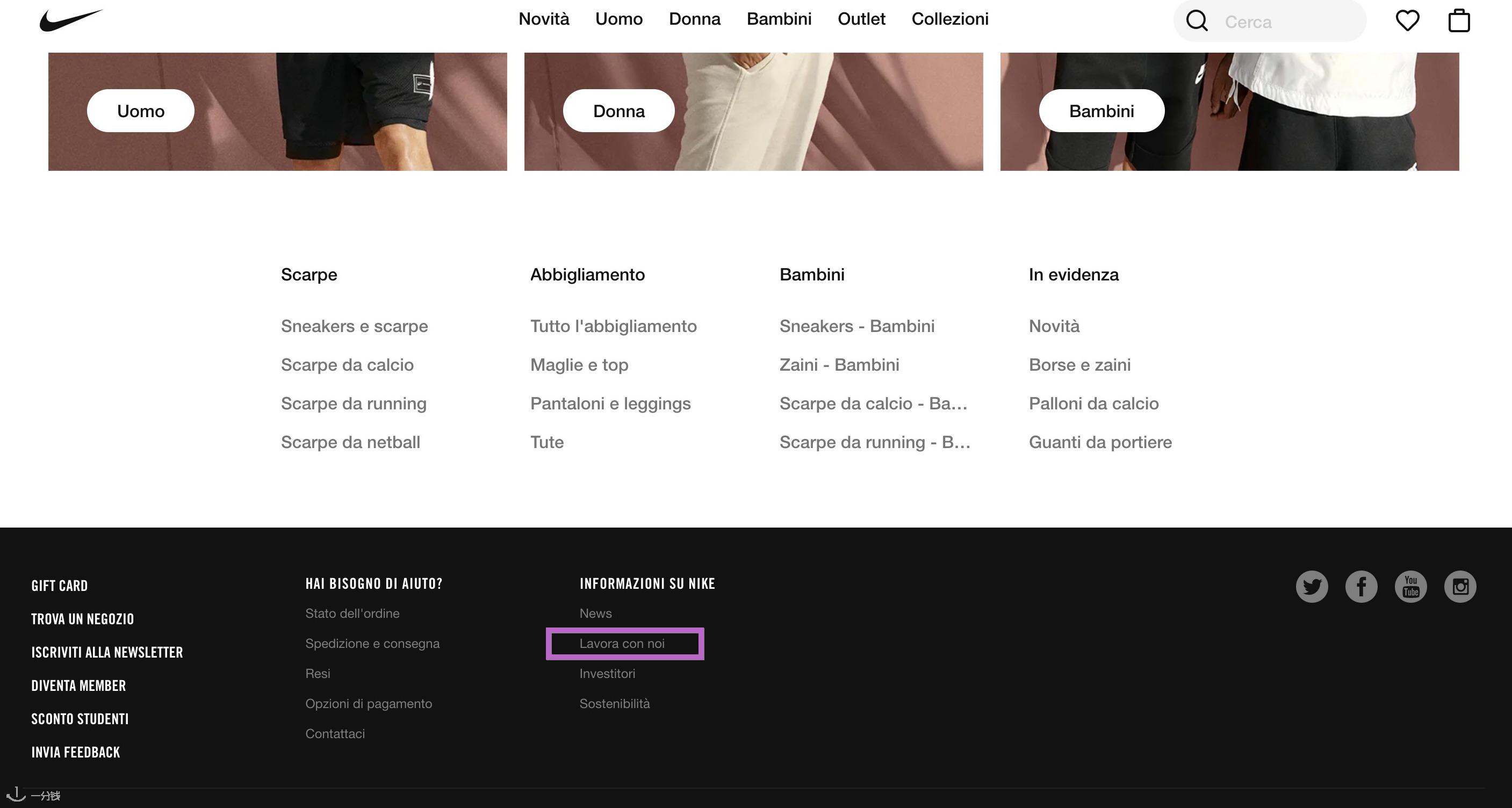Image resolution: width=1512 pixels, height=808 pixels.
Task: Open the Uomo menu in the navbar
Action: point(618,19)
